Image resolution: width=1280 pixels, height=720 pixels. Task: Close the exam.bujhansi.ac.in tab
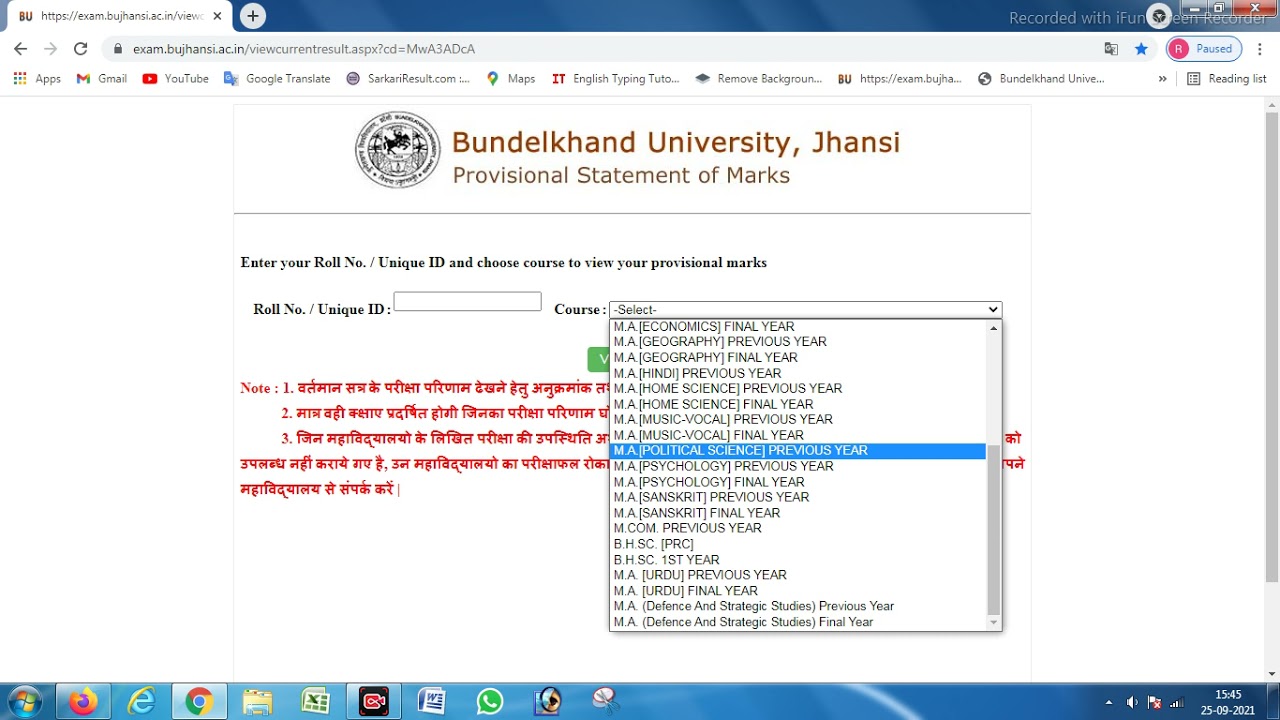point(217,16)
